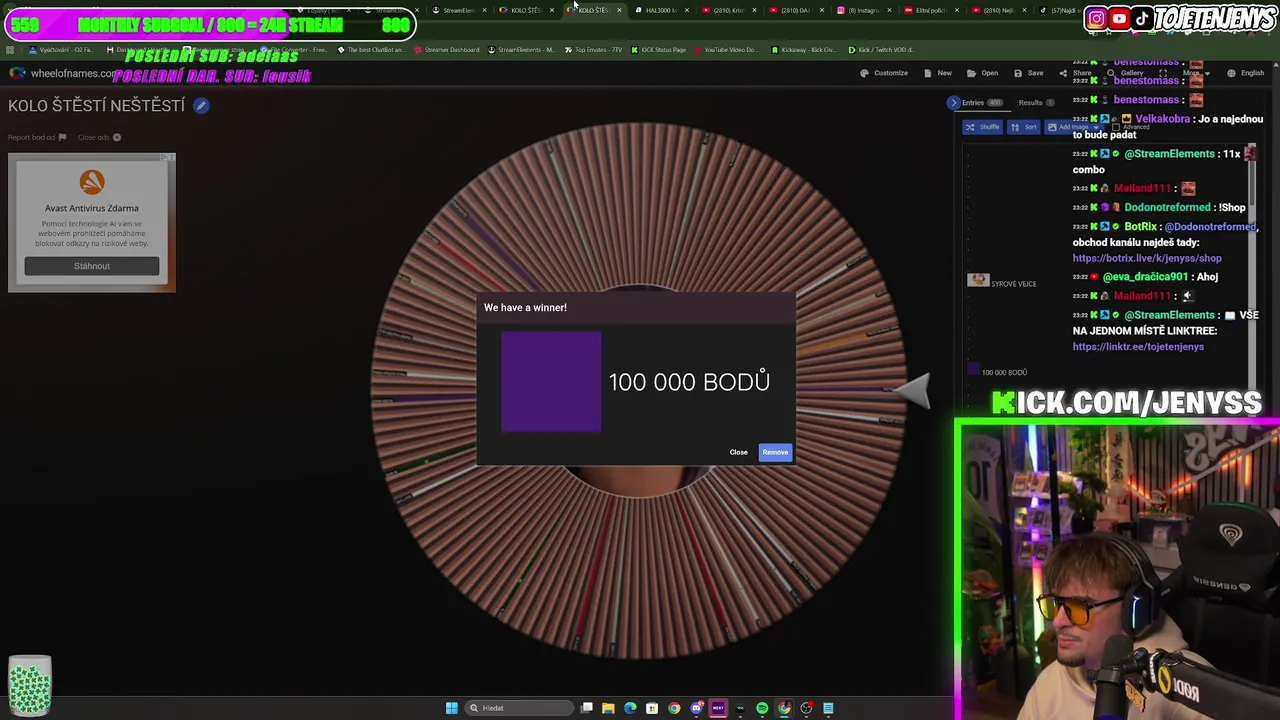Click Close ads
Viewport: 1280px width, 720px height.
click(99, 137)
